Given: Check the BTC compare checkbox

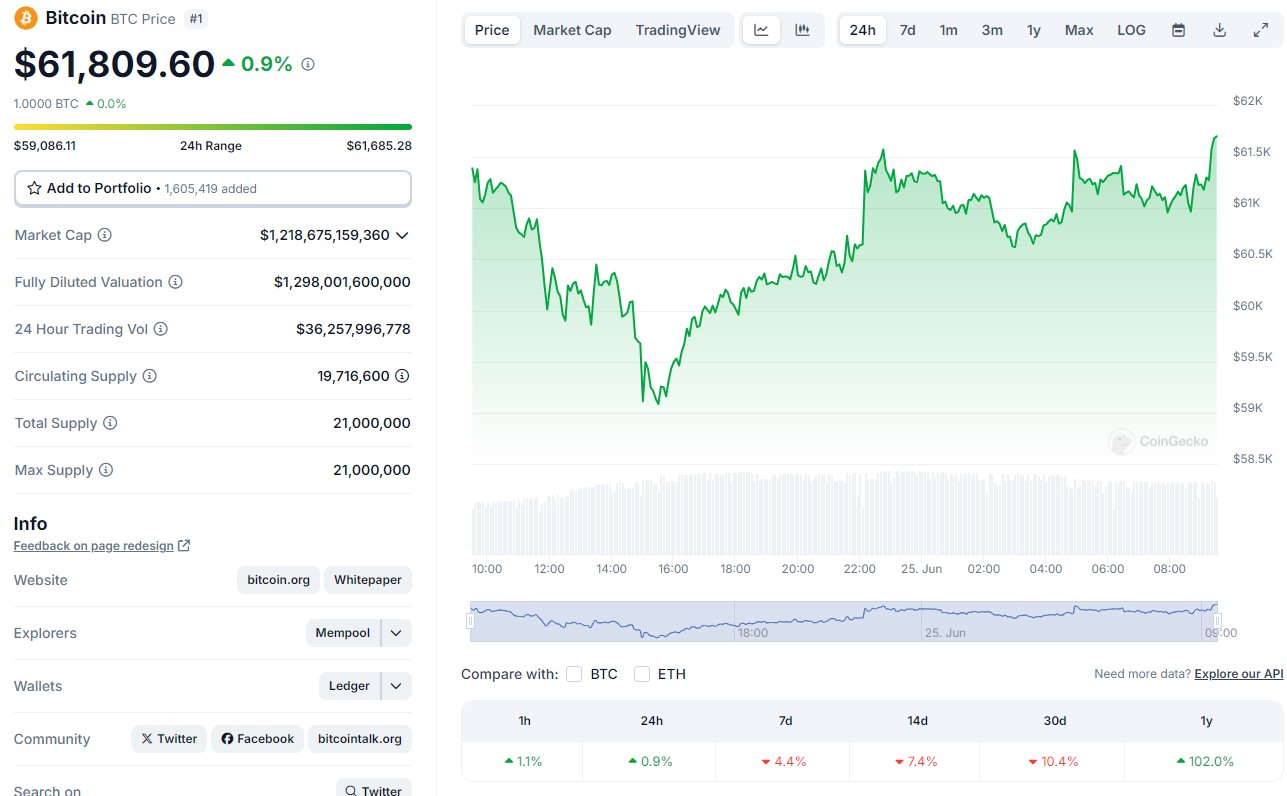Looking at the screenshot, I should (574, 674).
